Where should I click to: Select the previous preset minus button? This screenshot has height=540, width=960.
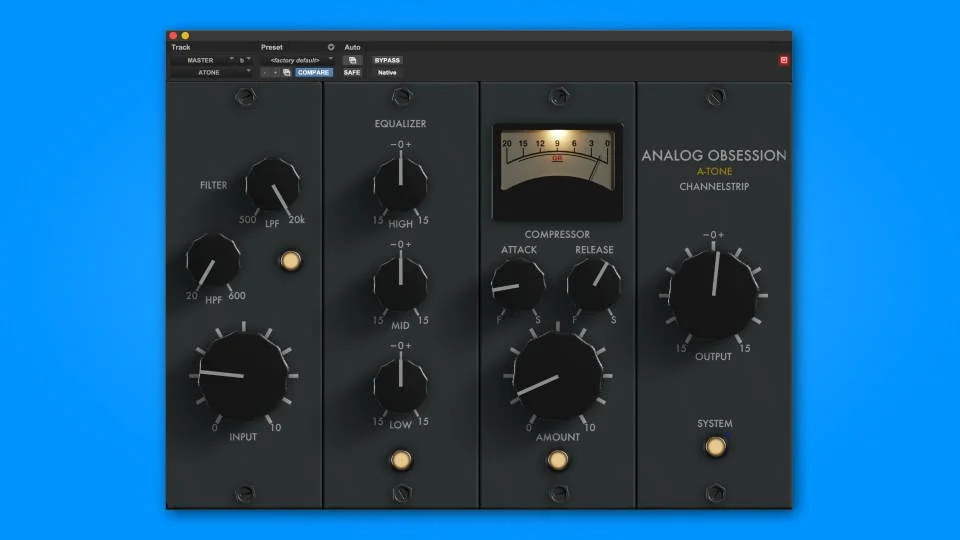click(x=264, y=72)
